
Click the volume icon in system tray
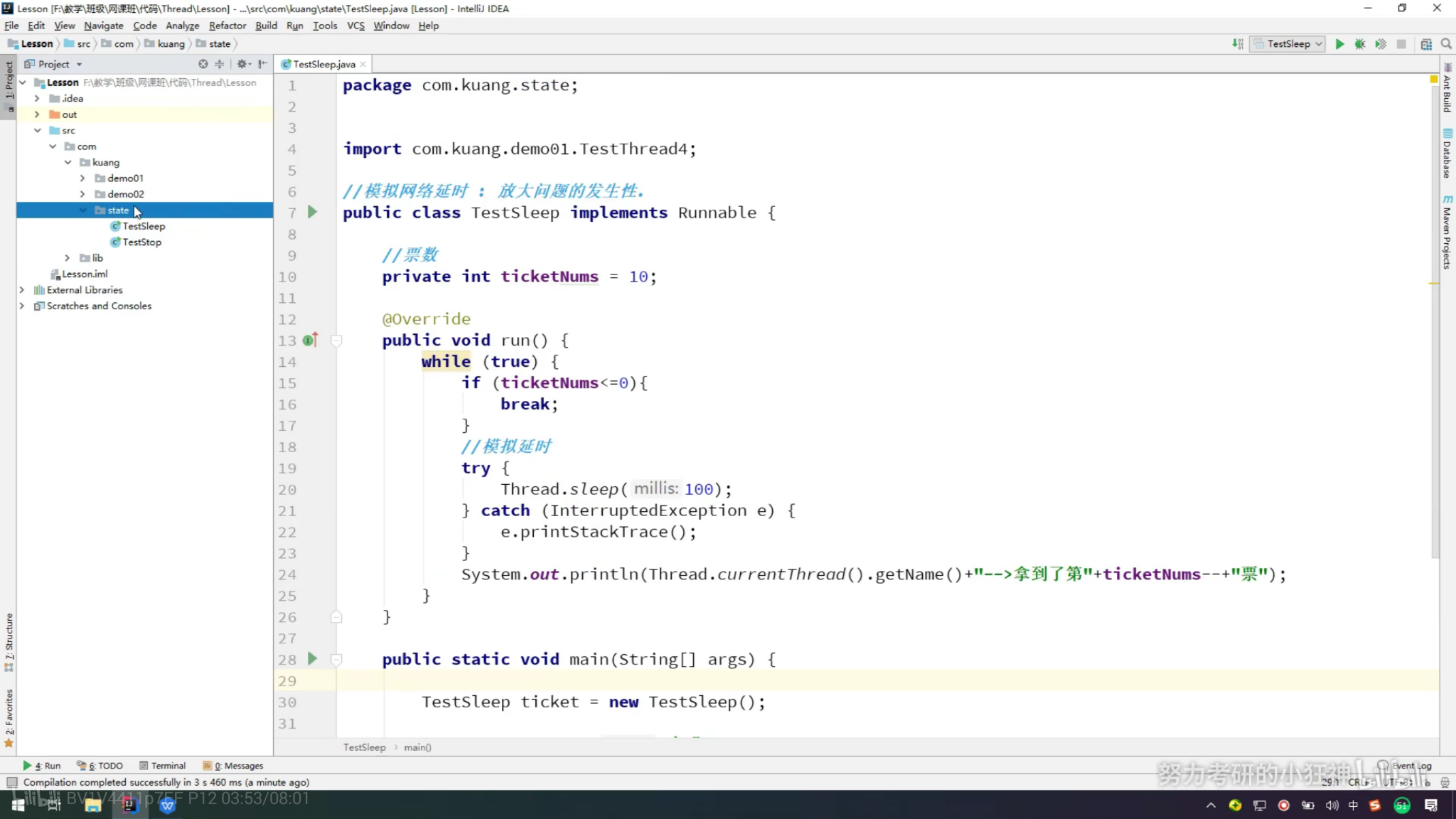click(x=1332, y=805)
